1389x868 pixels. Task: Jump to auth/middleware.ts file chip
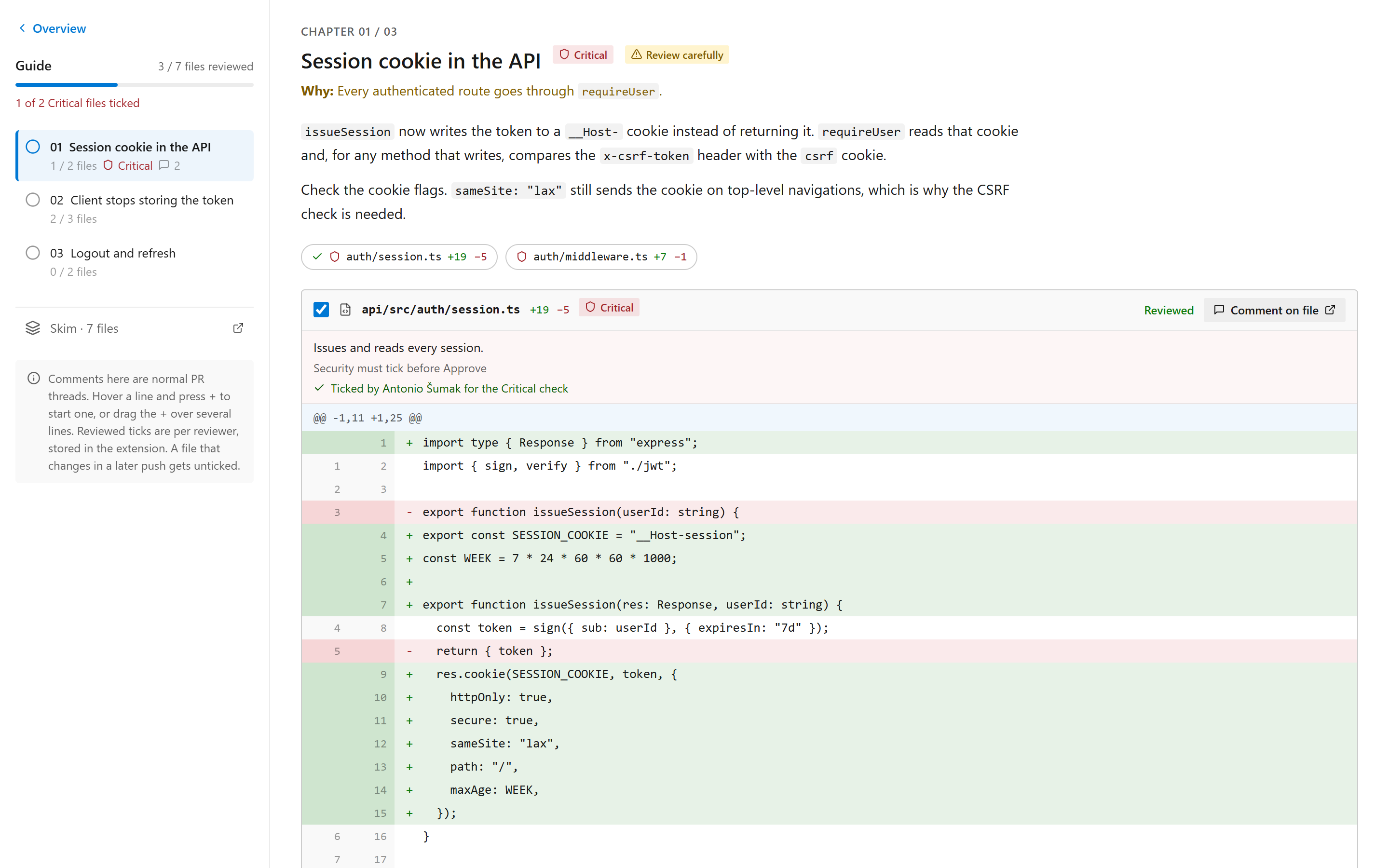point(601,257)
